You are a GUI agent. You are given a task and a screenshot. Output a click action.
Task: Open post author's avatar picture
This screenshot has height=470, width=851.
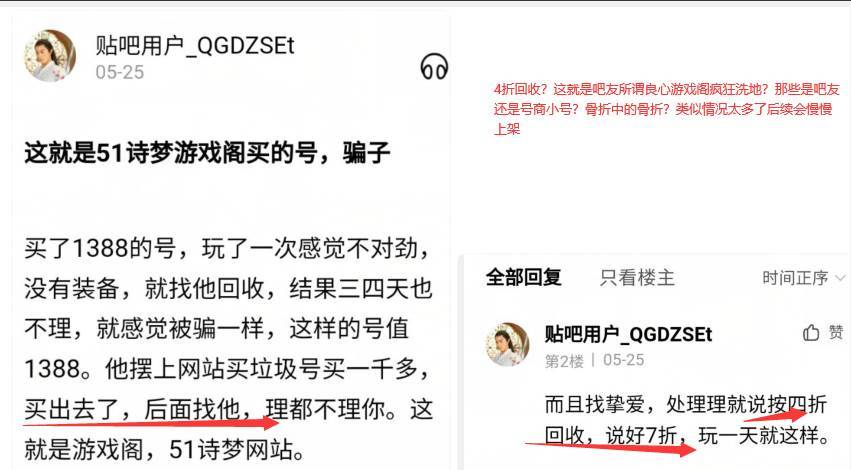[x=50, y=56]
